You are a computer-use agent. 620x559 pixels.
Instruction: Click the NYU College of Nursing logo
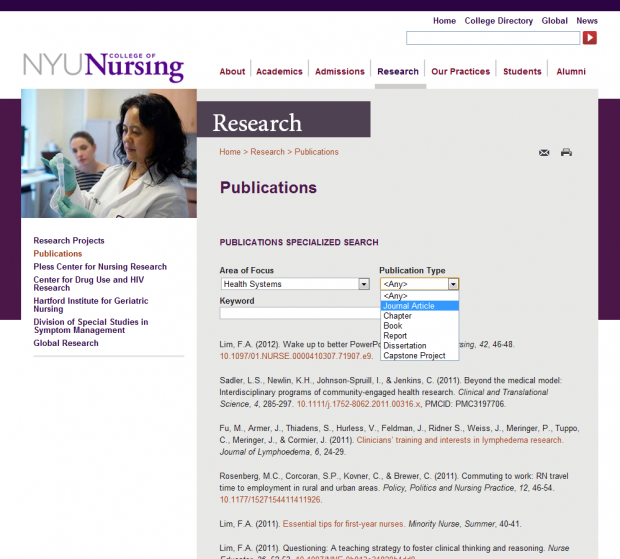point(104,66)
